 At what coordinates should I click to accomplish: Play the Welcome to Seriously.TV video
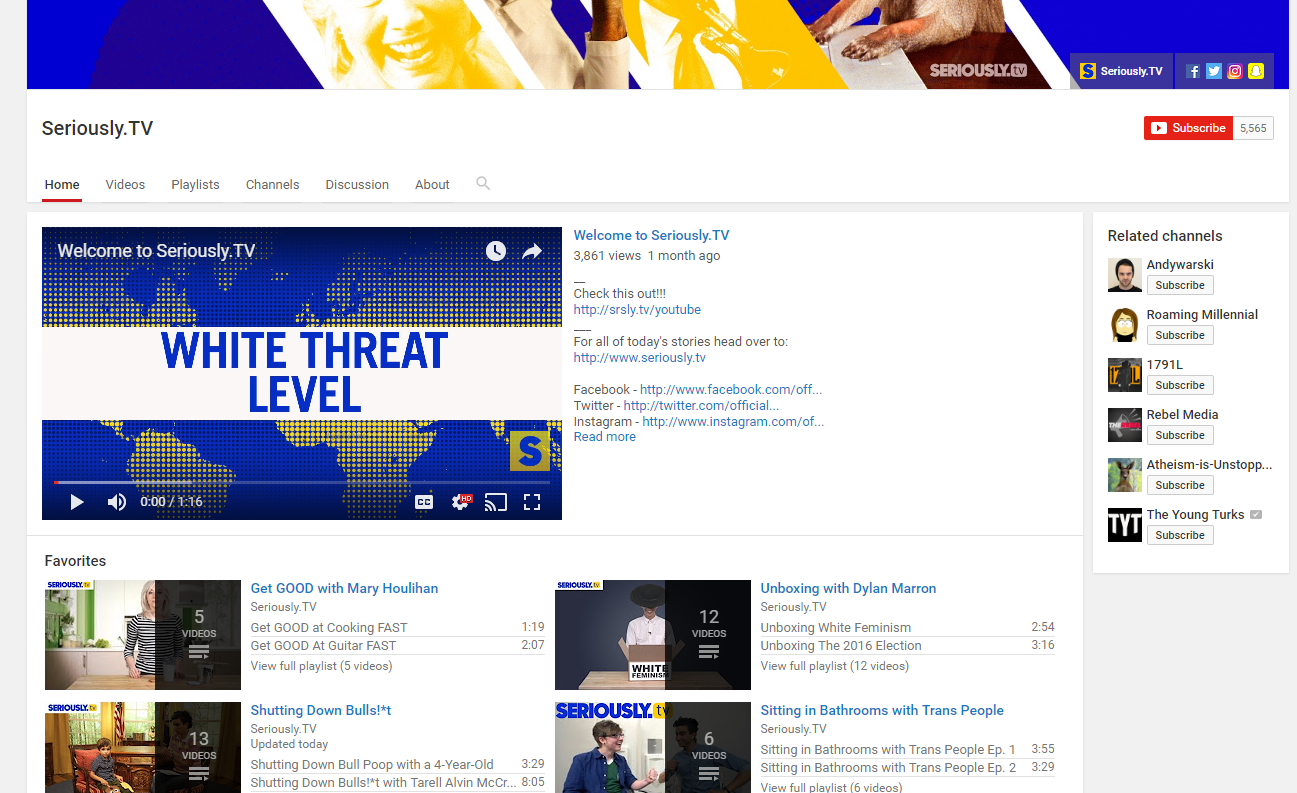(77, 502)
